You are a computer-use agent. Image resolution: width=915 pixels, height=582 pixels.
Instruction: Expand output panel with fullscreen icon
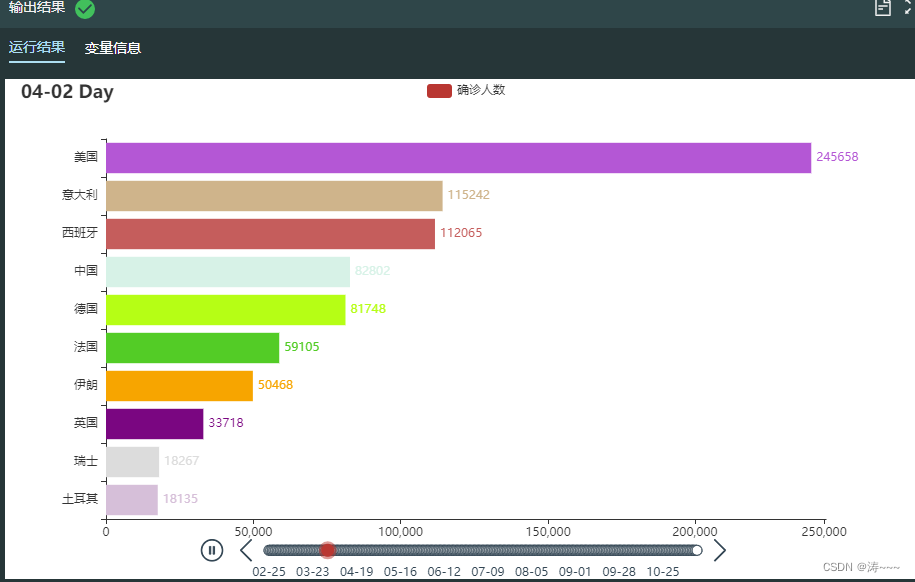pos(909,8)
